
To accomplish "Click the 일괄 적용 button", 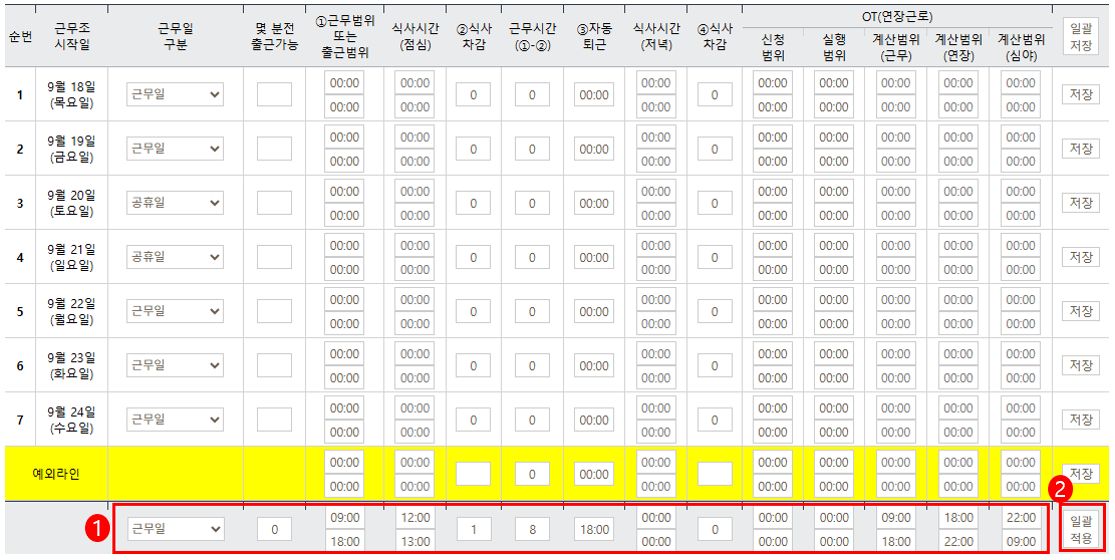I will (x=1080, y=528).
